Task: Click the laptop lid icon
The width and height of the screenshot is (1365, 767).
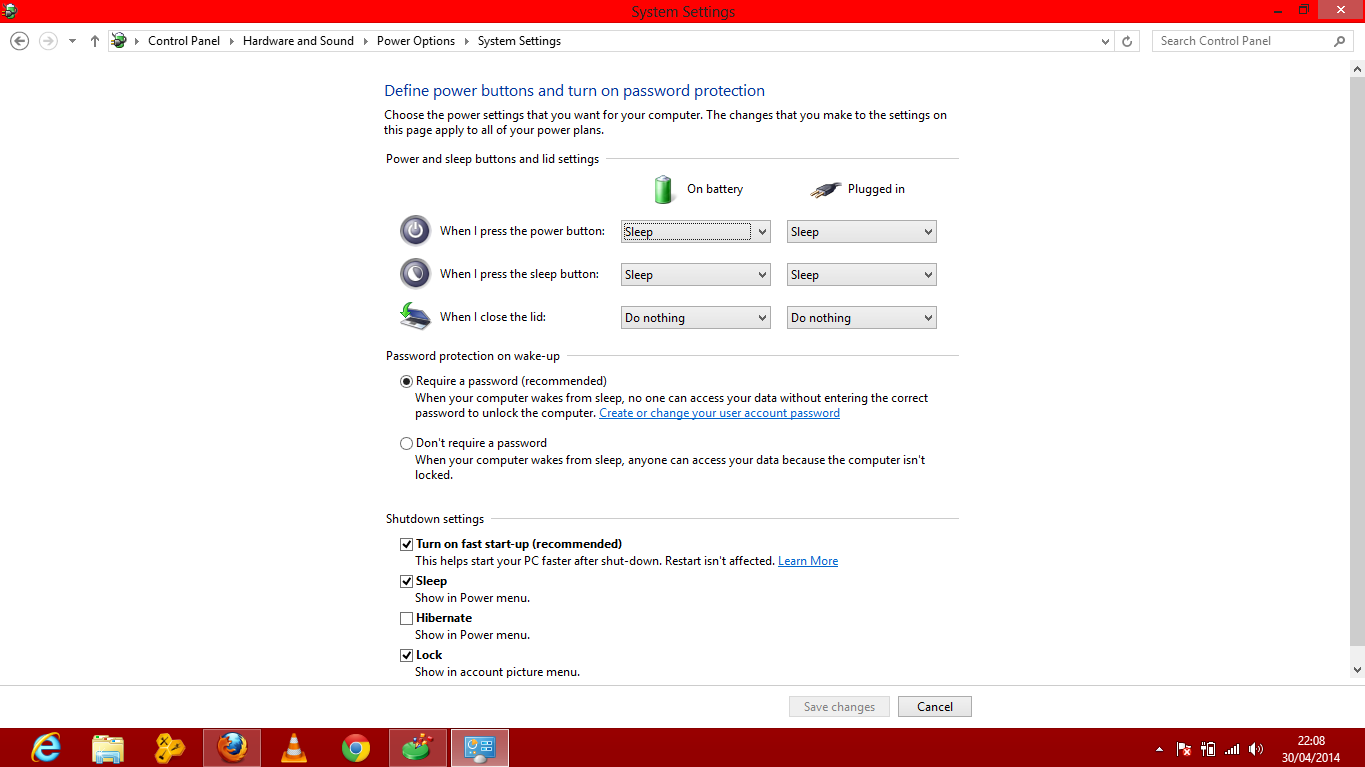Action: (x=415, y=316)
